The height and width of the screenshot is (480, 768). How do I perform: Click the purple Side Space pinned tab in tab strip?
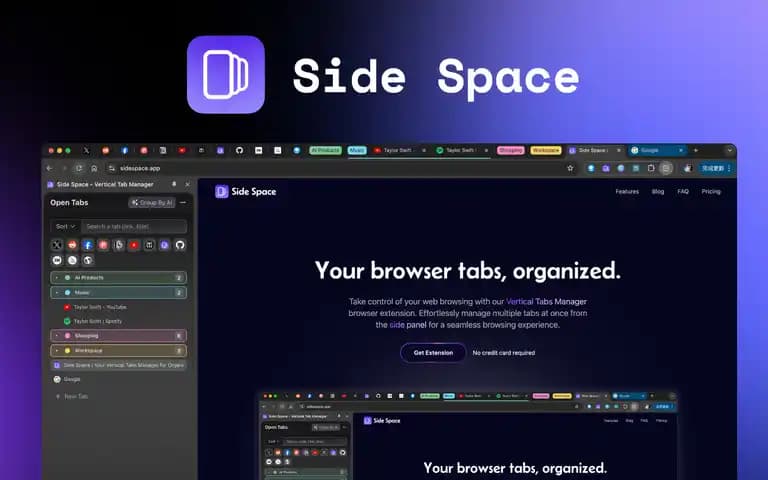click(x=220, y=150)
